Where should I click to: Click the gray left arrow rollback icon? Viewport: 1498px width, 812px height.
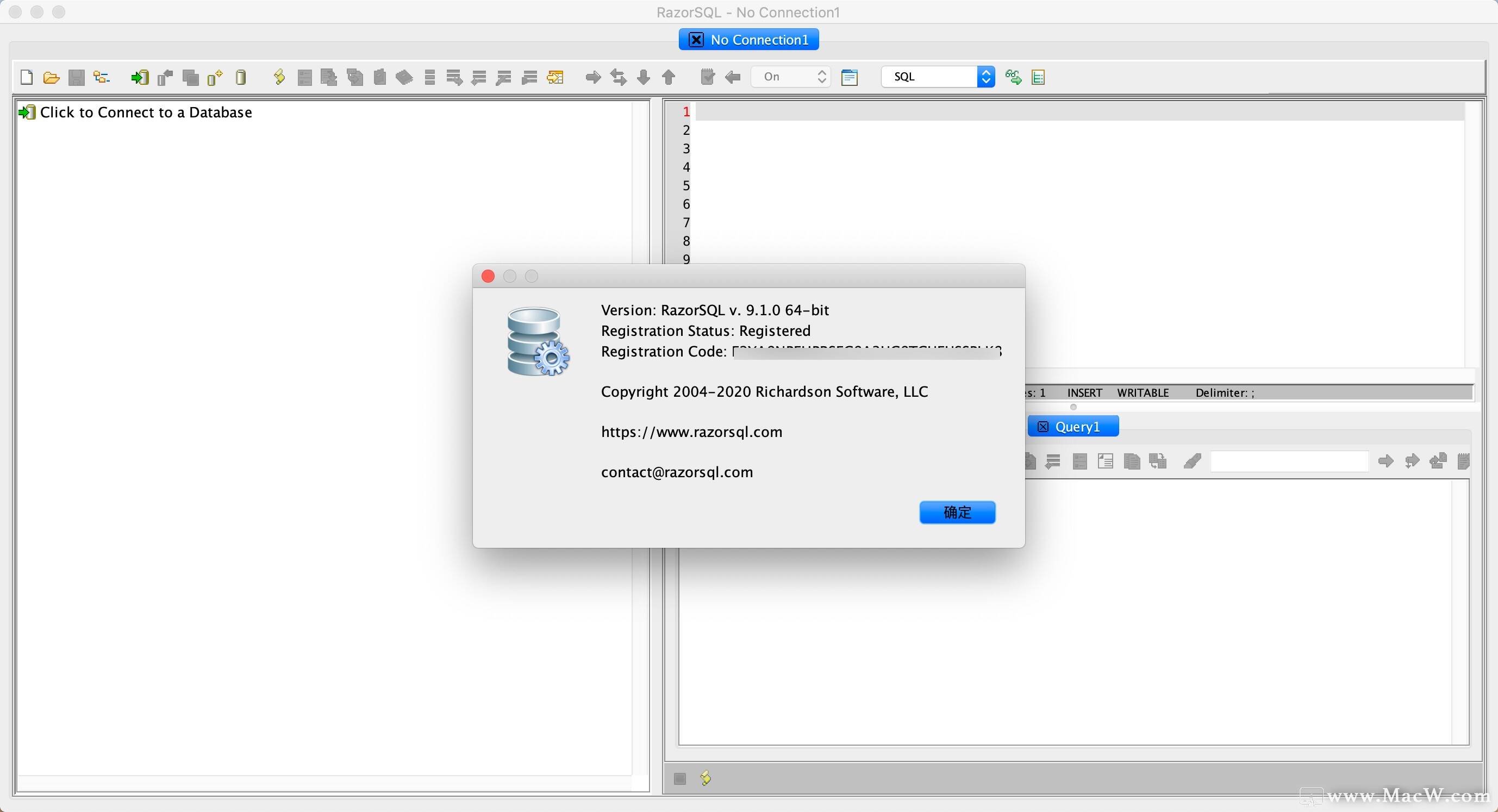(x=733, y=77)
